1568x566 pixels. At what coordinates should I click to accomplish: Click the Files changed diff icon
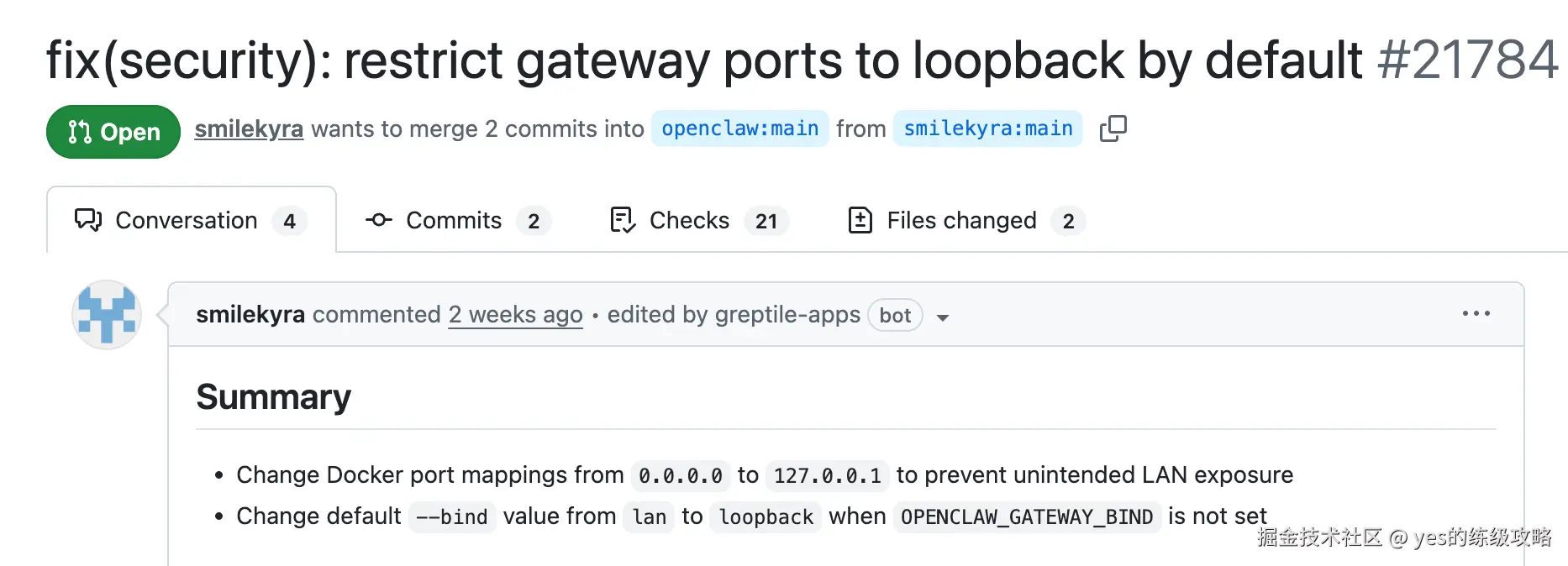860,220
